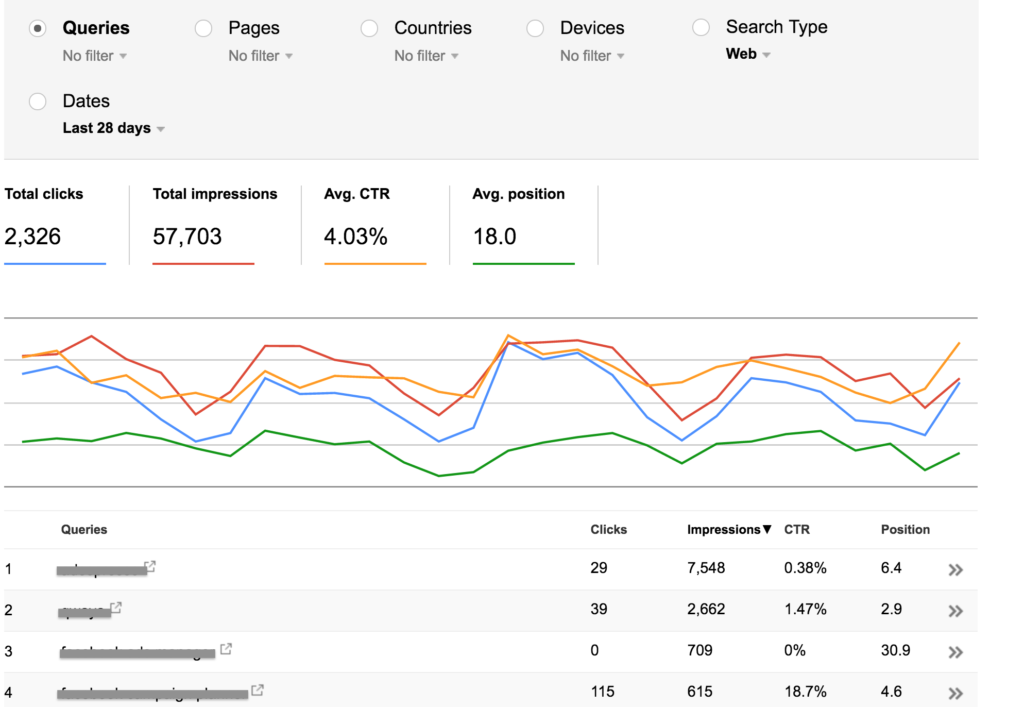Toggle the Avg. CTR metric
This screenshot has width=1024, height=707.
click(375, 225)
